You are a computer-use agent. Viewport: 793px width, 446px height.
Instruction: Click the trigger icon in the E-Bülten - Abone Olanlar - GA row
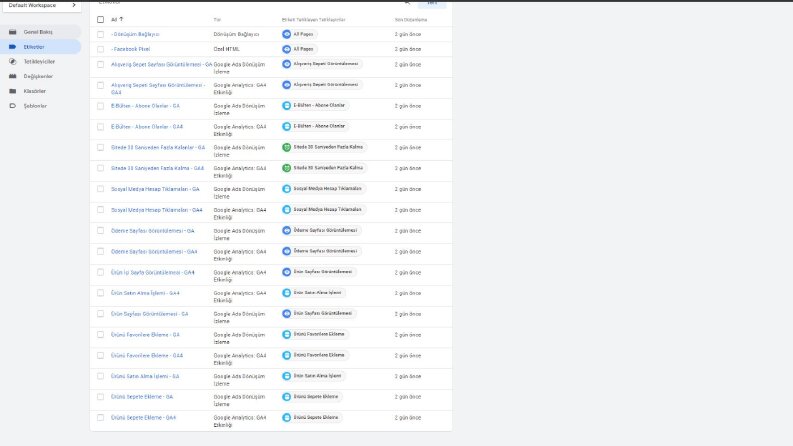coord(286,106)
